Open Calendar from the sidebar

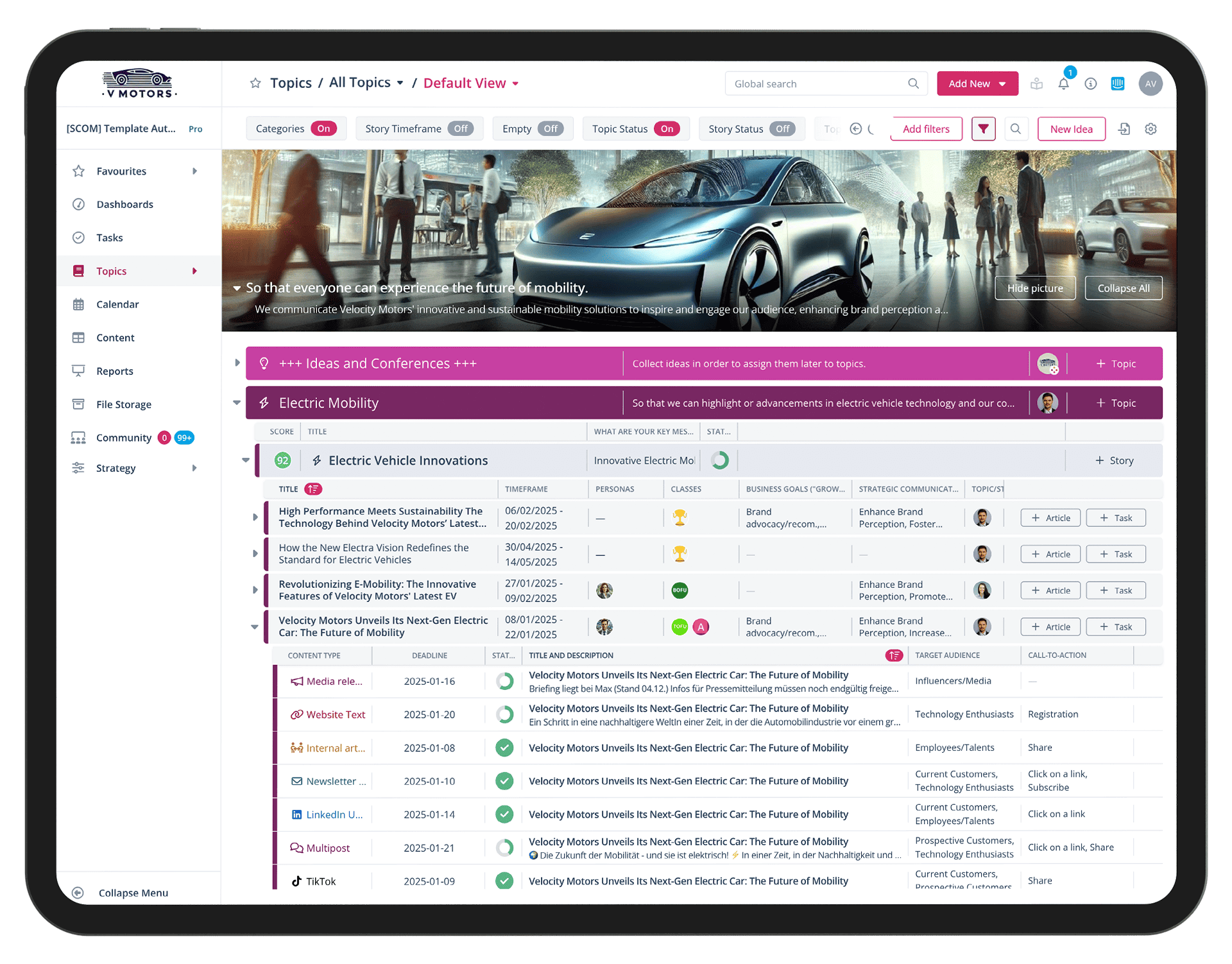117,304
